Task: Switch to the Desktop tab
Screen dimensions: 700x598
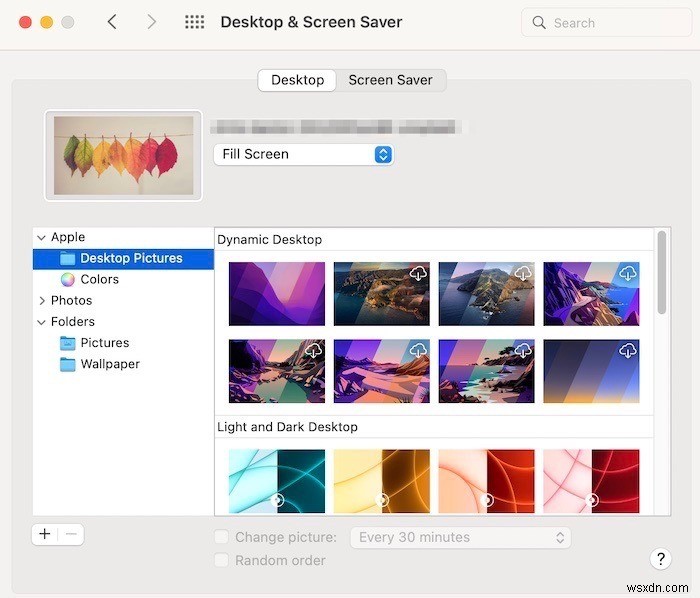Action: (297, 80)
